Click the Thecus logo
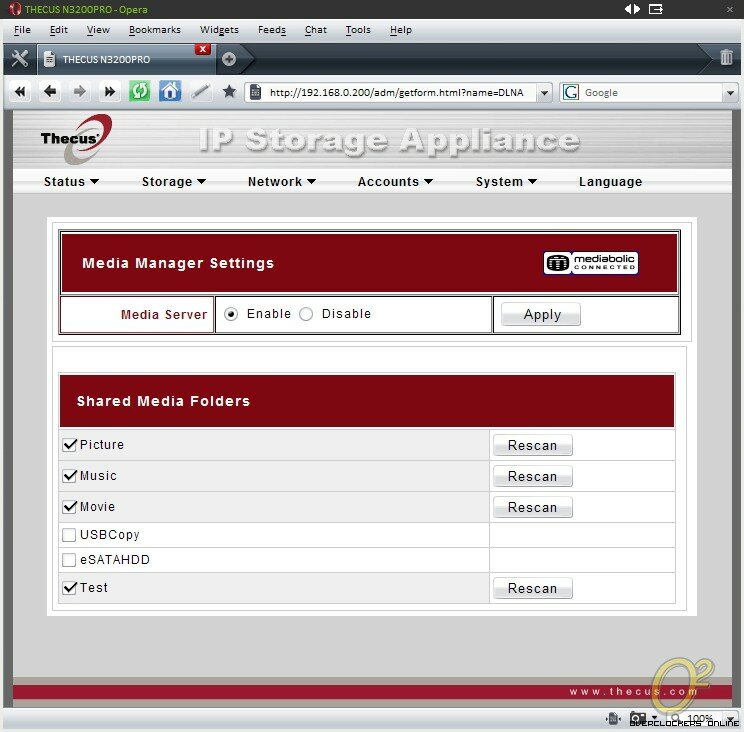744x732 pixels. (76, 139)
